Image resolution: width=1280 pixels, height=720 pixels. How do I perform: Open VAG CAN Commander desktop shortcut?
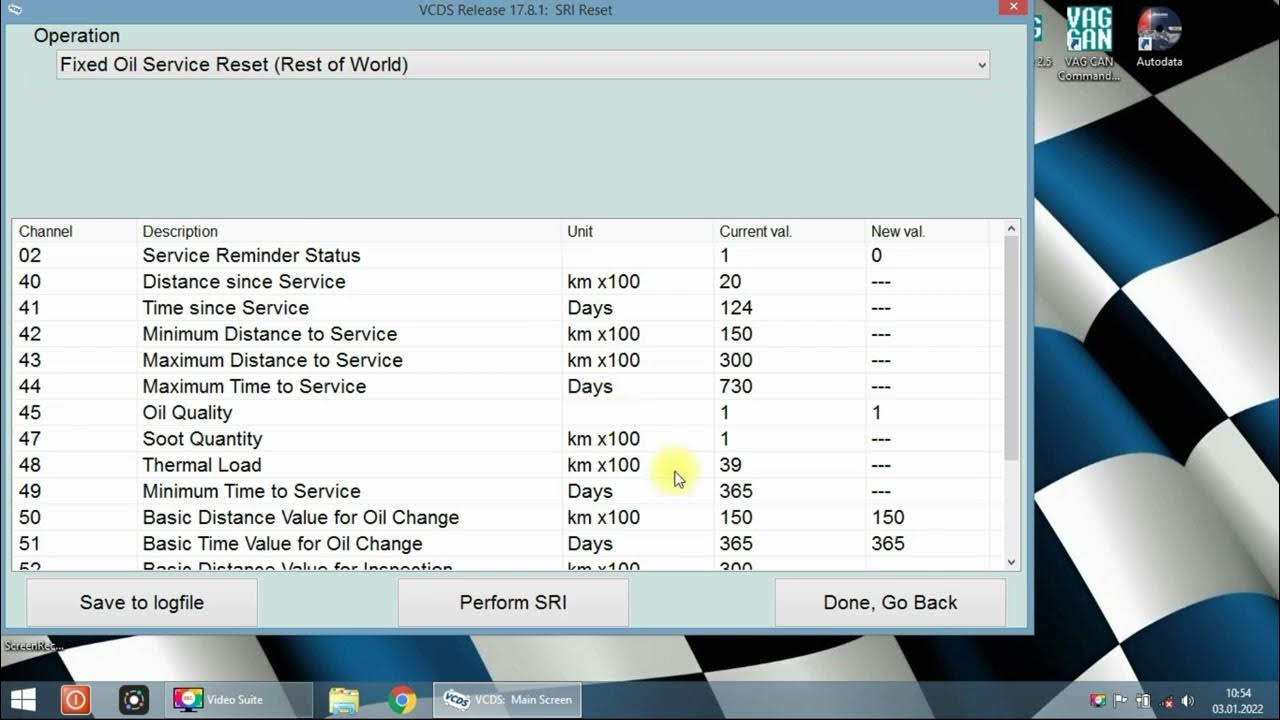point(1089,43)
